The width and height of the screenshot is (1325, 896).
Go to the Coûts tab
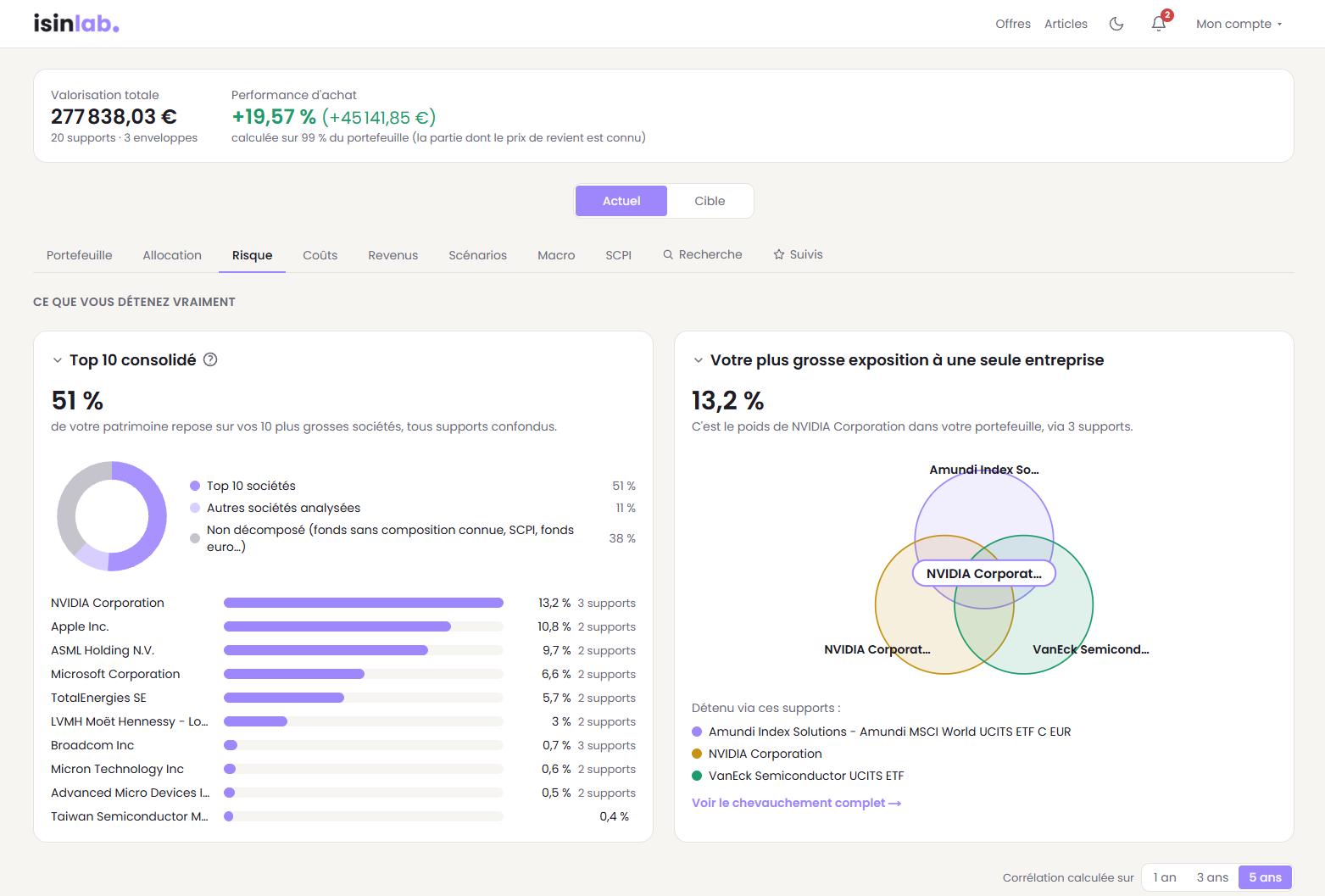click(320, 255)
